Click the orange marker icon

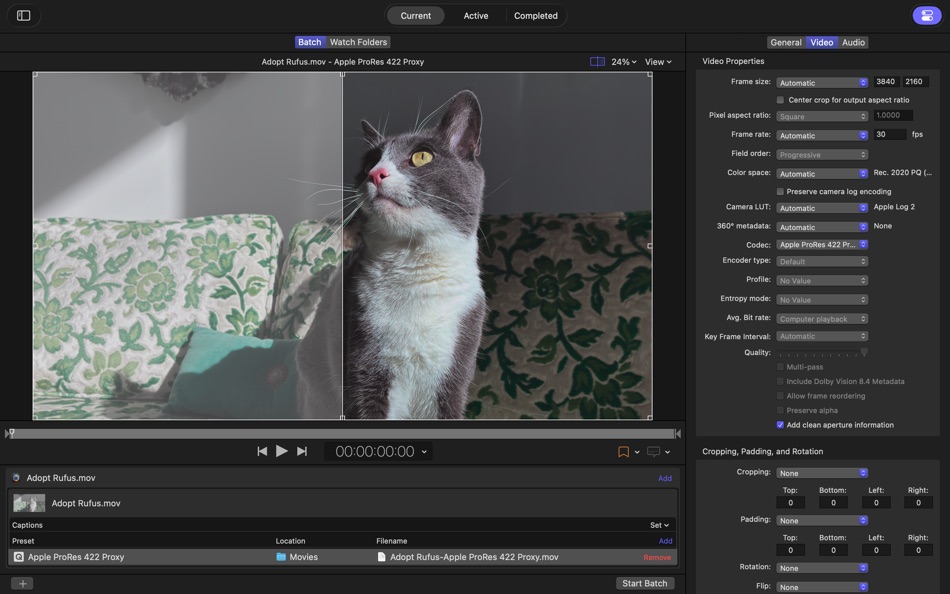coord(623,452)
